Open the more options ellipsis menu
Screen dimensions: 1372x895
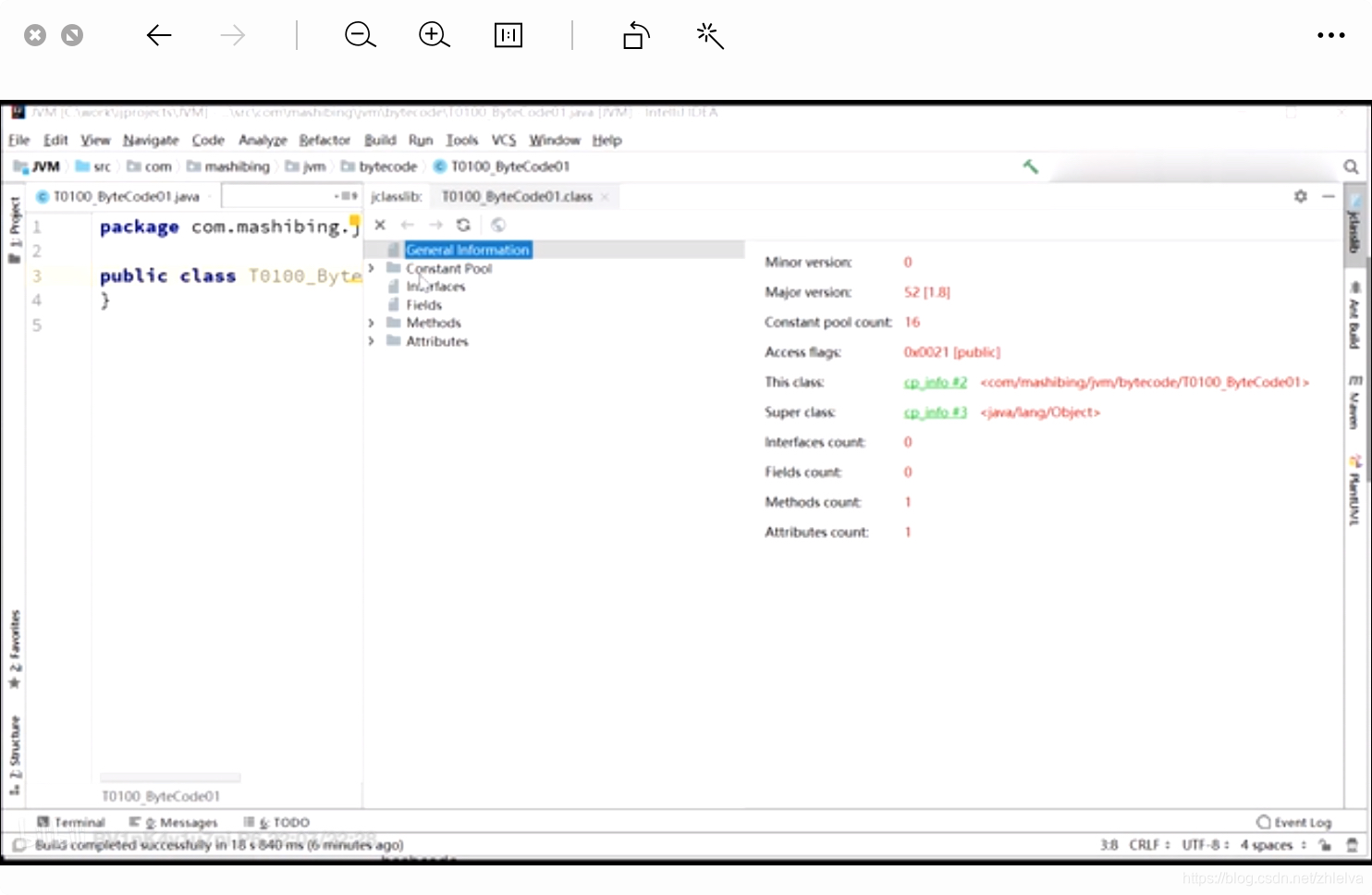(1331, 35)
